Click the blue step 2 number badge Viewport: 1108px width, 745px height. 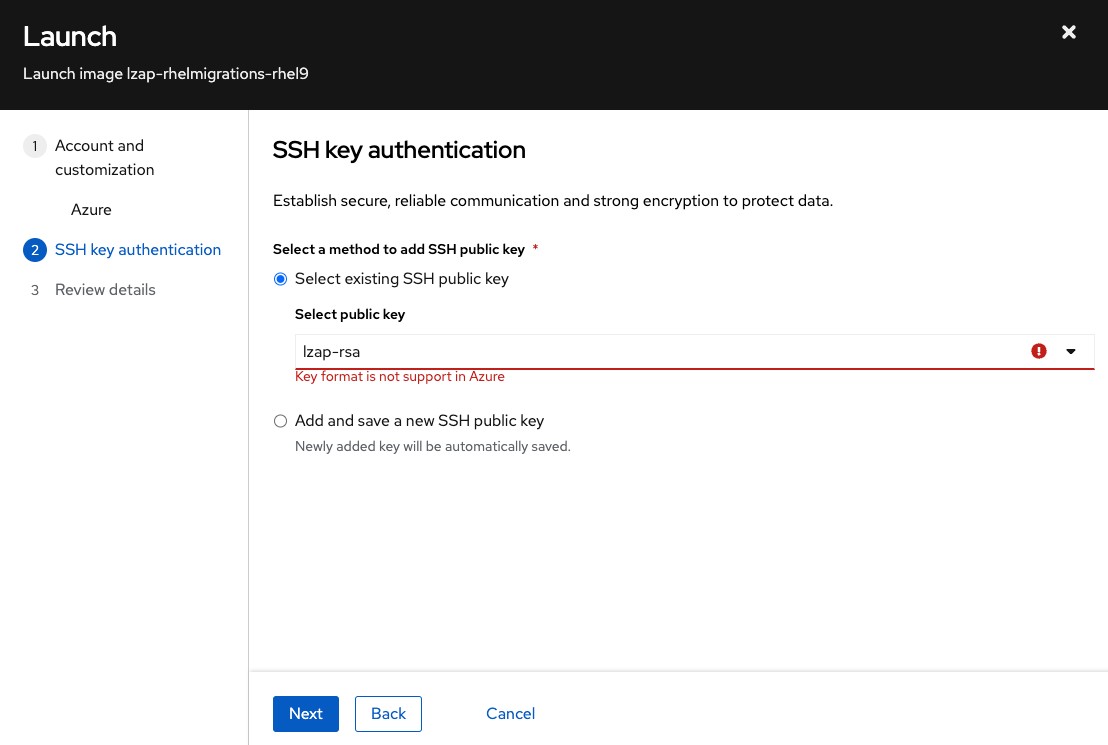(34, 250)
